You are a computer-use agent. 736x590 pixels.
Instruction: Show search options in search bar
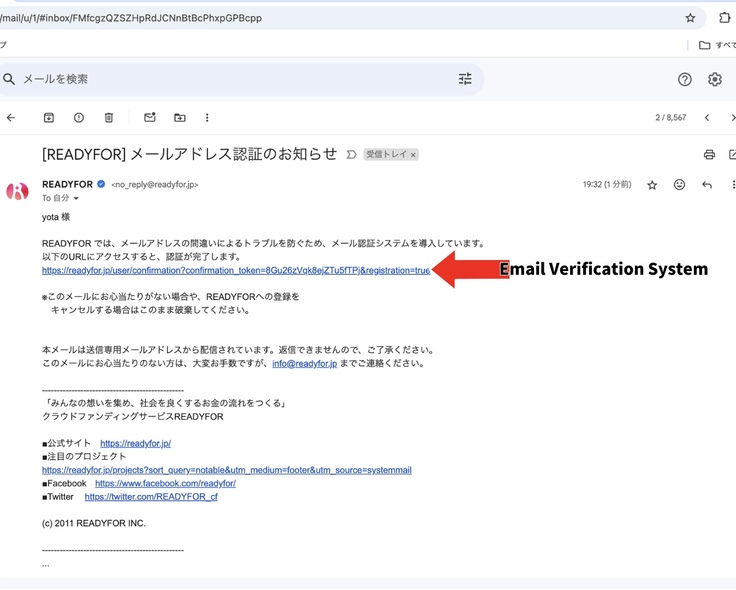pyautogui.click(x=465, y=79)
